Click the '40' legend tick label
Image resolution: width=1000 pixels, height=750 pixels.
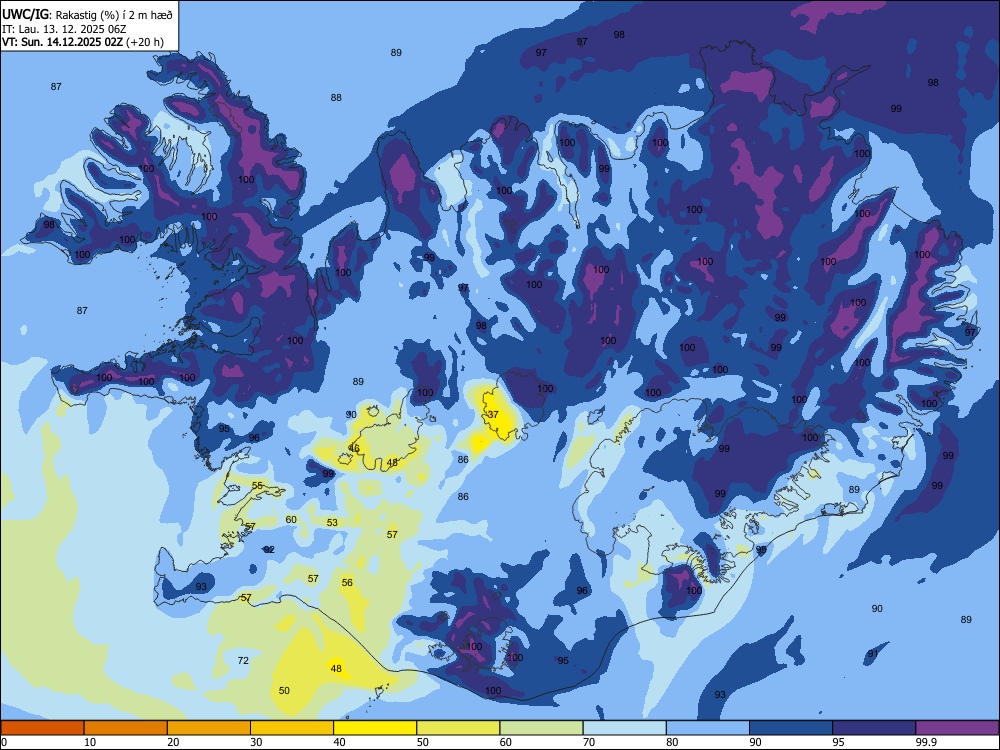click(x=339, y=742)
